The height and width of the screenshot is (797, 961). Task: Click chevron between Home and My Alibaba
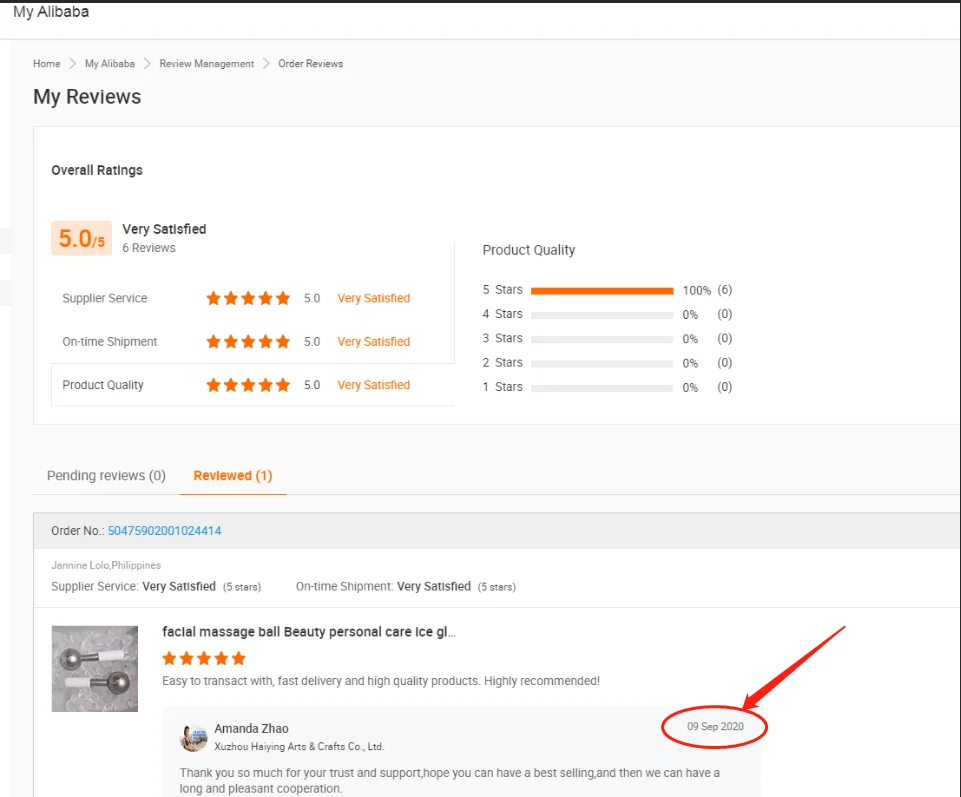click(73, 64)
